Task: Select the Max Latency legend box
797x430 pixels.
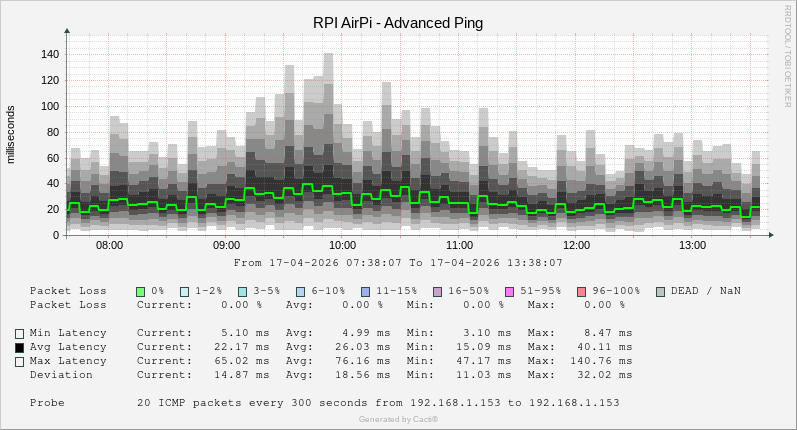Action: (19, 361)
